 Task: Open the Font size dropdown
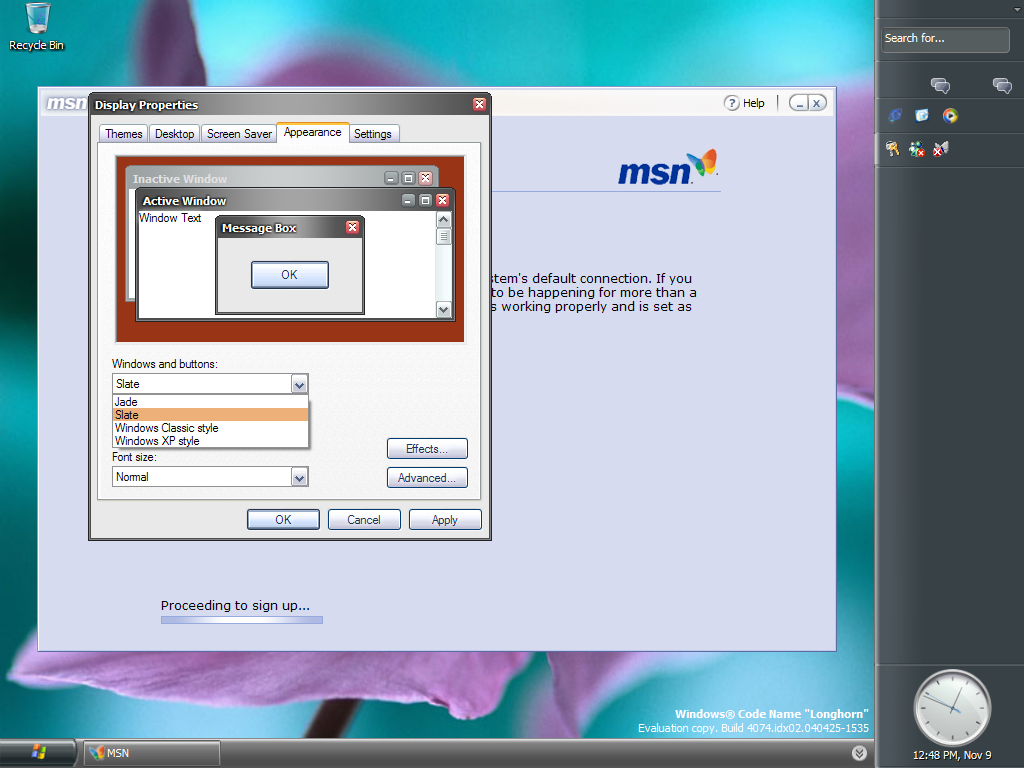pyautogui.click(x=298, y=478)
